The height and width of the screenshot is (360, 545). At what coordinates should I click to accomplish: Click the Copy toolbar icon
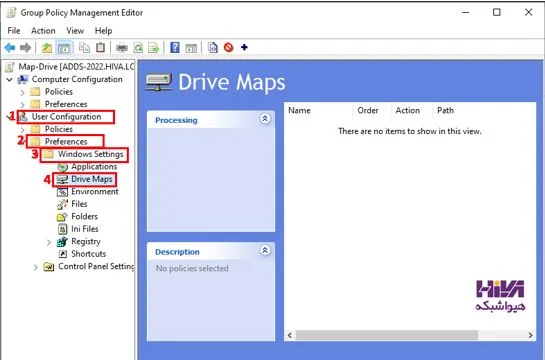click(84, 48)
